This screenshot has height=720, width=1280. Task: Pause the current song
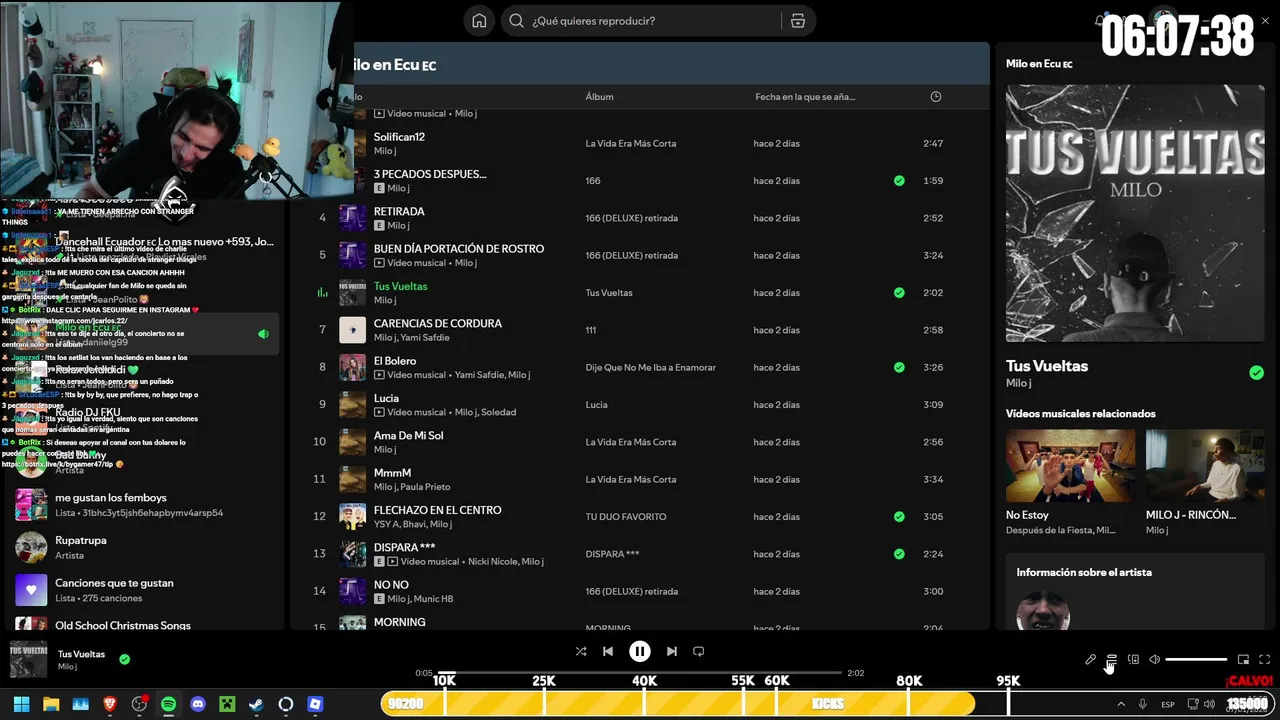click(x=640, y=651)
